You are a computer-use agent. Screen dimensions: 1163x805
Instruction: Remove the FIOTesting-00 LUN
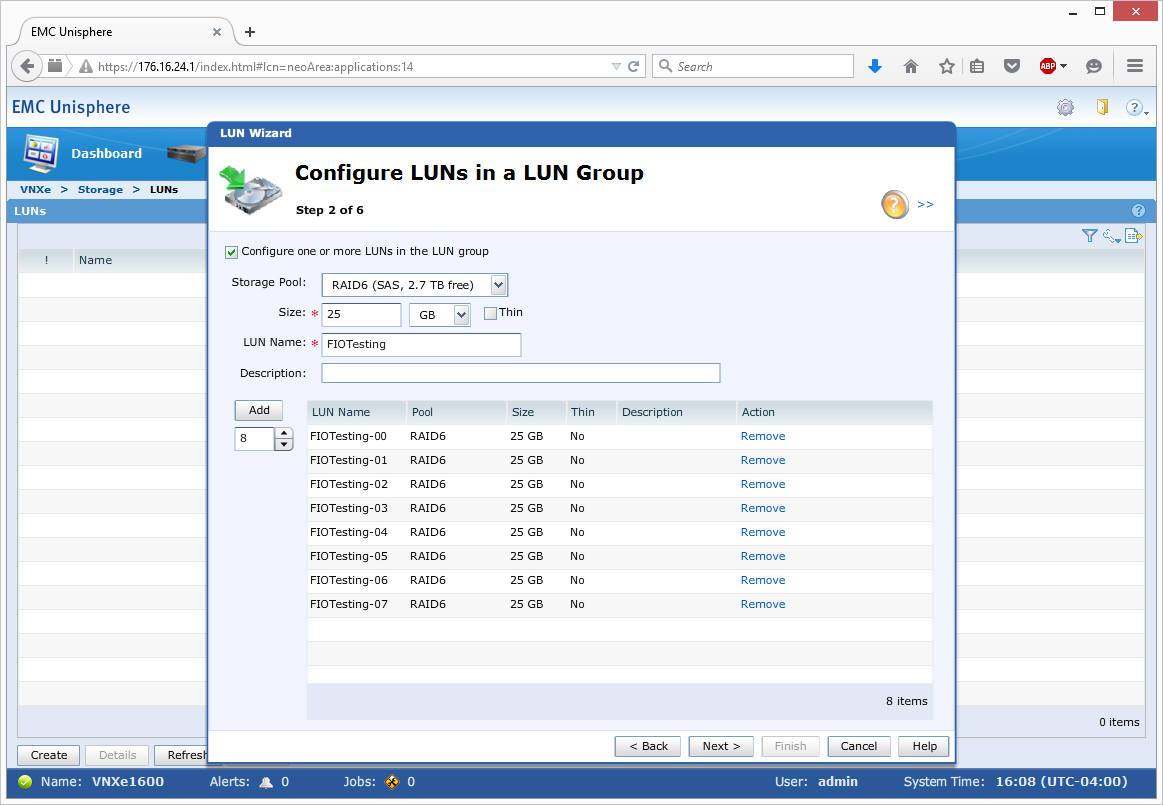pos(762,436)
